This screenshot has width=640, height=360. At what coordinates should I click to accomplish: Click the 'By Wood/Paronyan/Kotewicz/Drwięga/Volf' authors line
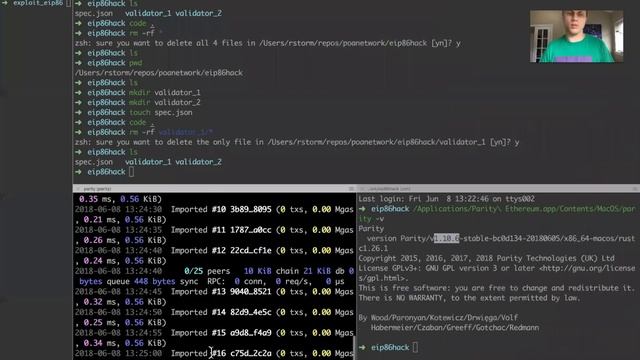pyautogui.click(x=438, y=318)
